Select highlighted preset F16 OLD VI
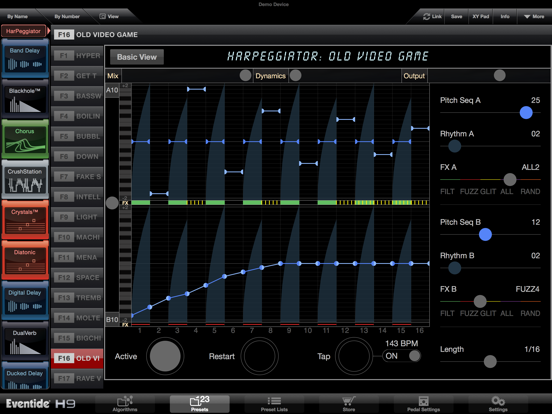 77,358
